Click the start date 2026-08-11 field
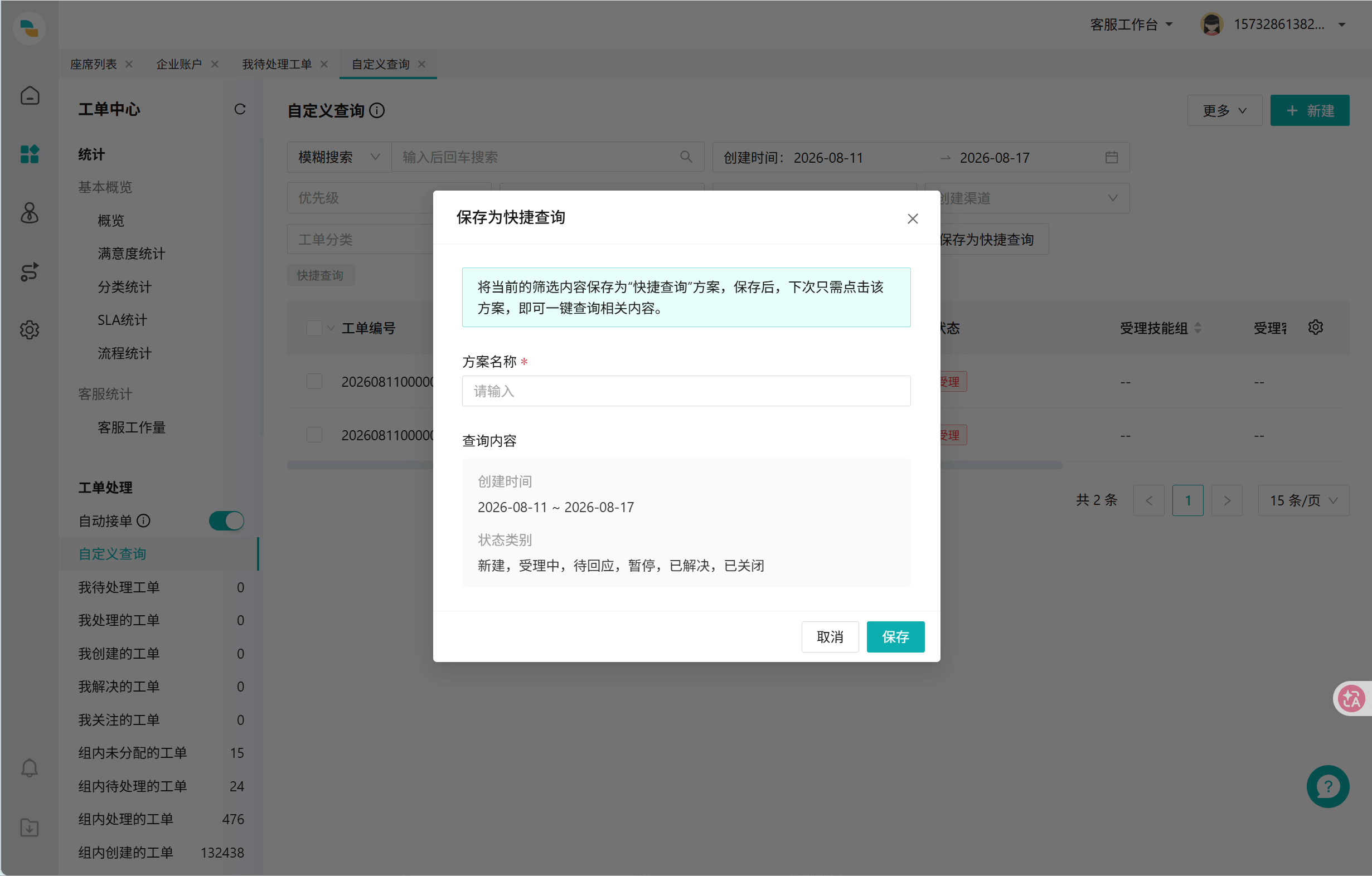Viewport: 1372px width, 876px height. 828,157
